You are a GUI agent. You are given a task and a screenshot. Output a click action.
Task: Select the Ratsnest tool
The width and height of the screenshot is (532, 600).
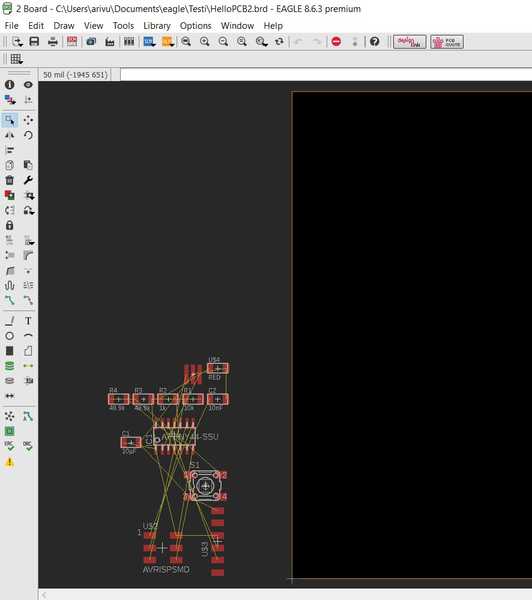[x=10, y=416]
